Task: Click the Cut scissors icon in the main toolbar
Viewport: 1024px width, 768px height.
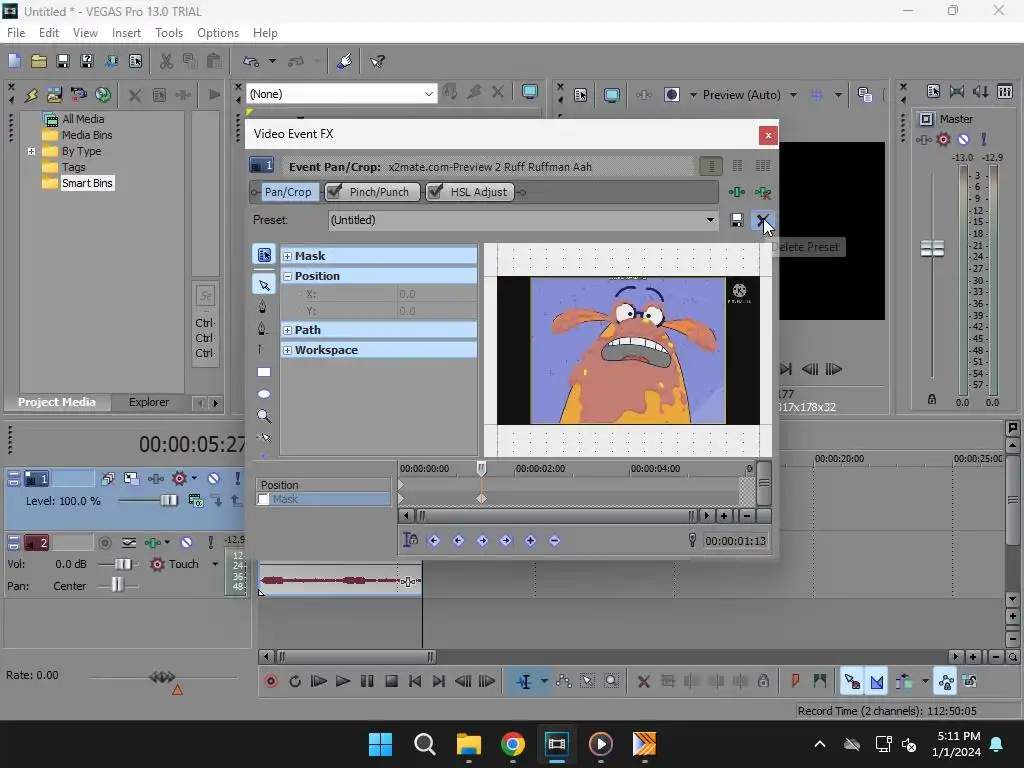Action: click(x=166, y=61)
